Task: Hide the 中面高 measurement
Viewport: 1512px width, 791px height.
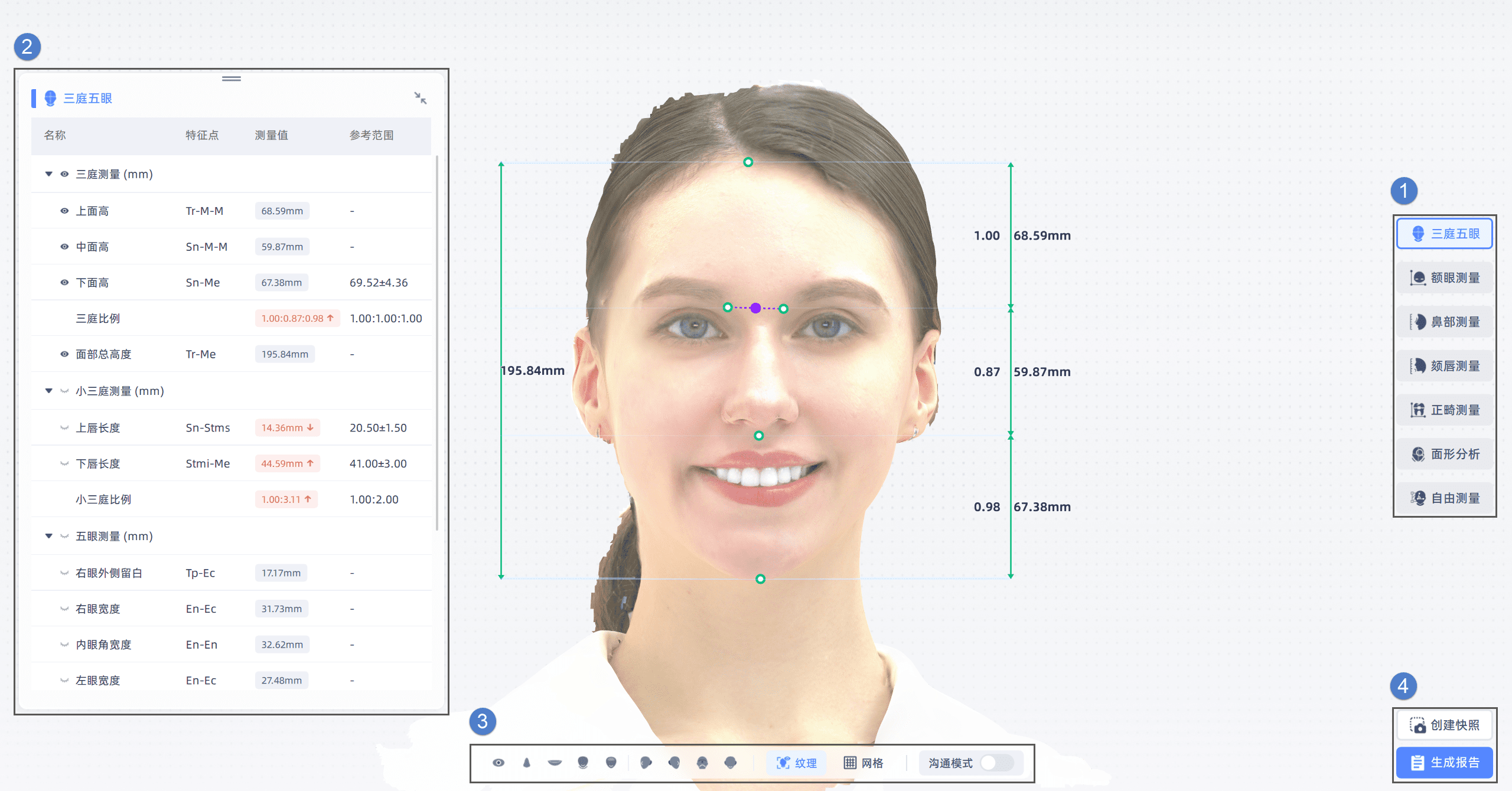Action: (64, 247)
